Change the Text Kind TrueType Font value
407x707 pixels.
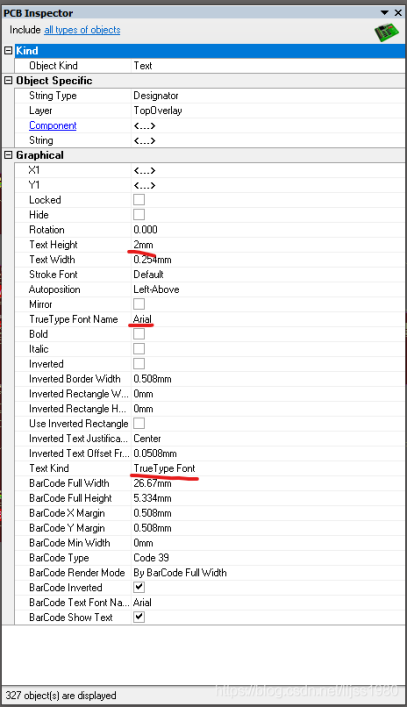point(268,468)
